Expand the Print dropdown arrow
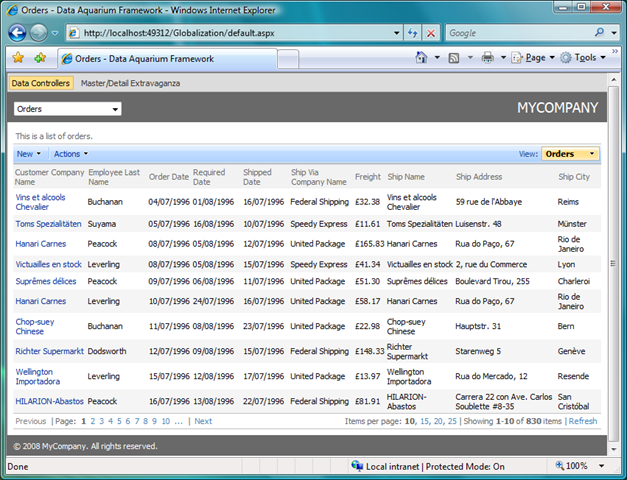Screen dimensions: 627x480 point(503,58)
